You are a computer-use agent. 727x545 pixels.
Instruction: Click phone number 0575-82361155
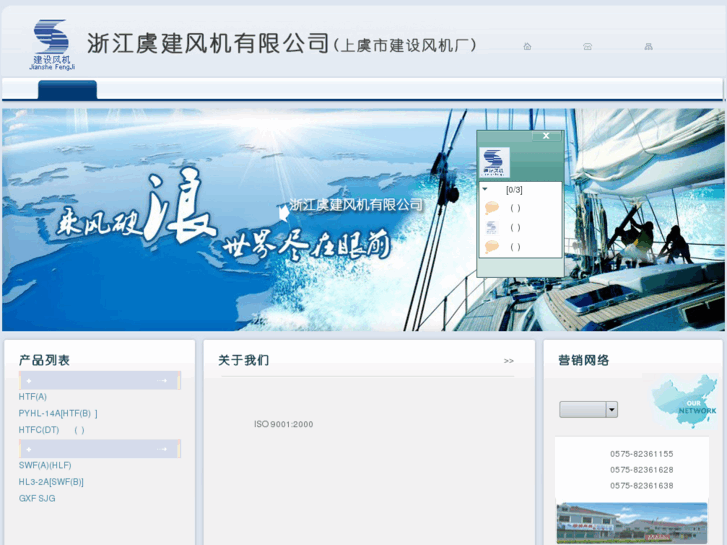click(x=642, y=454)
